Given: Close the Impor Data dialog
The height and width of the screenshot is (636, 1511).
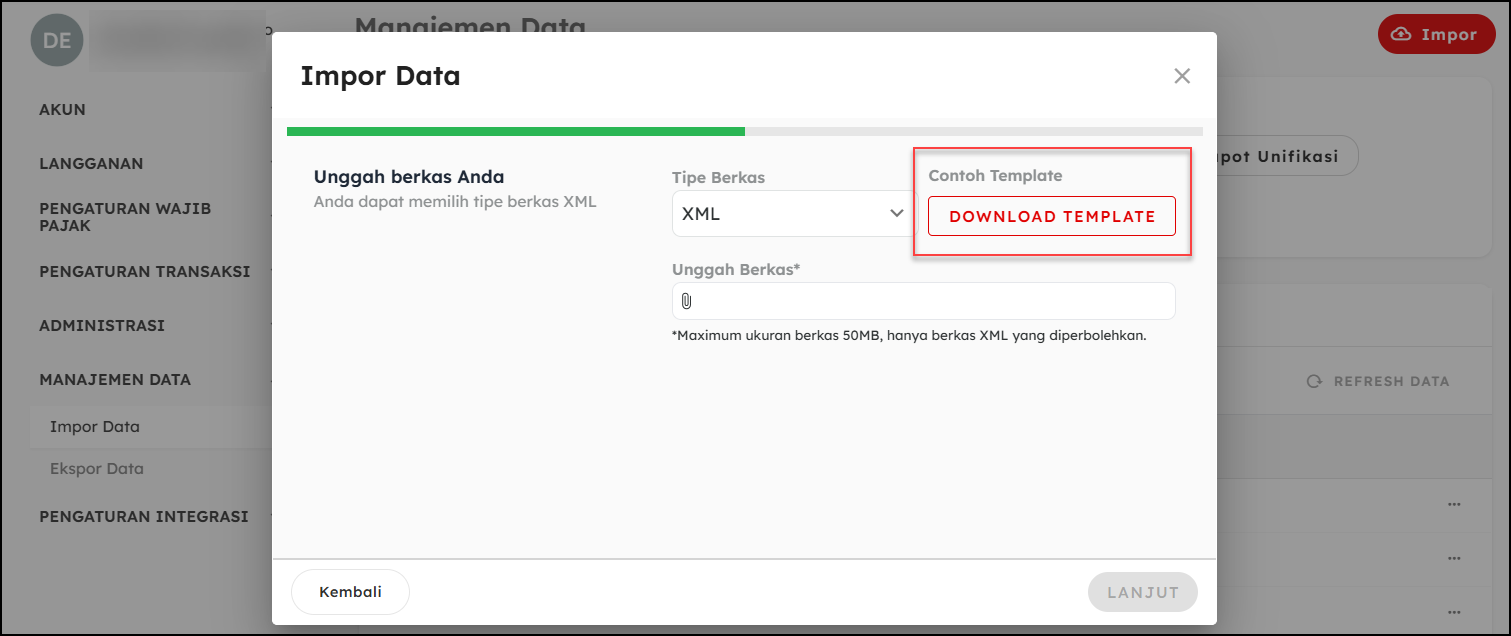Looking at the screenshot, I should 1182,76.
